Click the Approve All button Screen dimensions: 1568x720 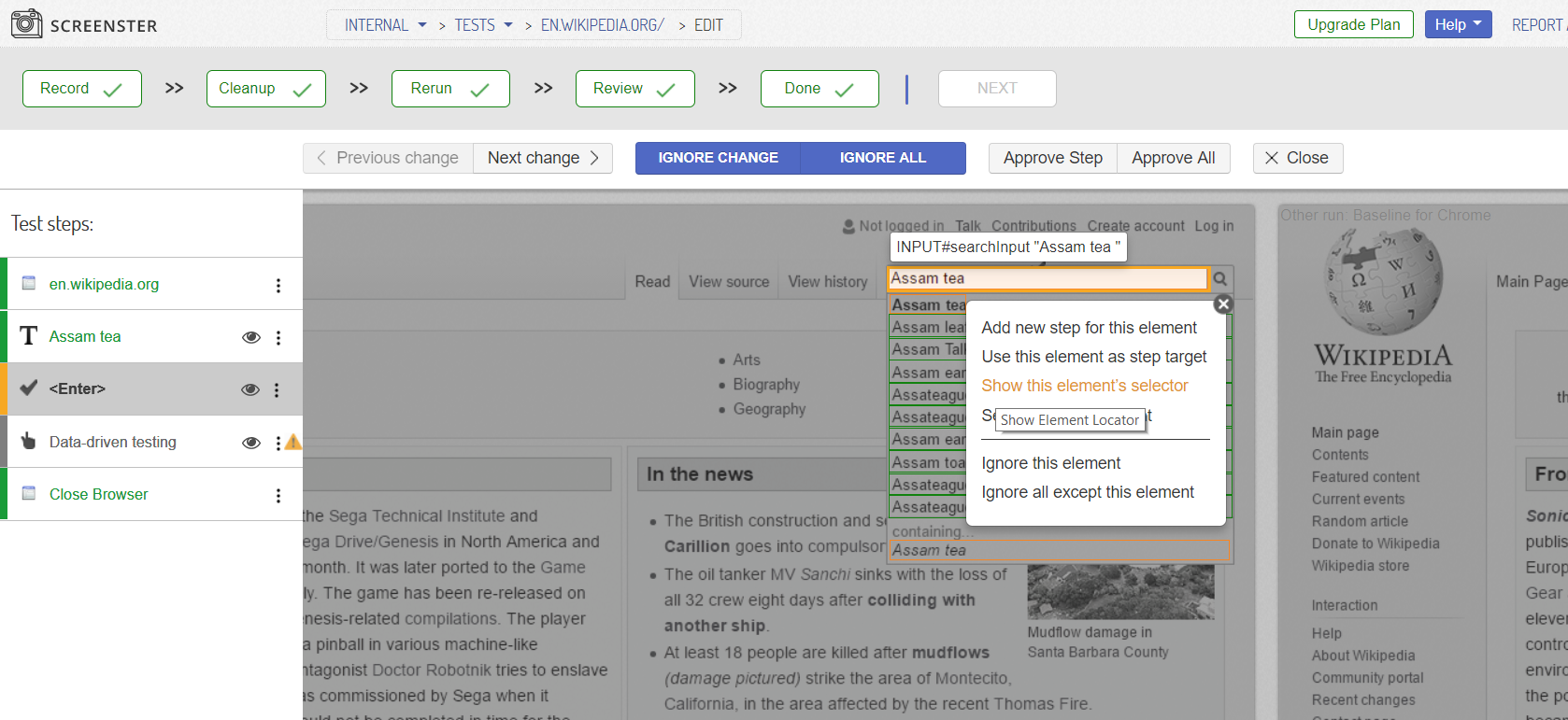click(x=1174, y=158)
